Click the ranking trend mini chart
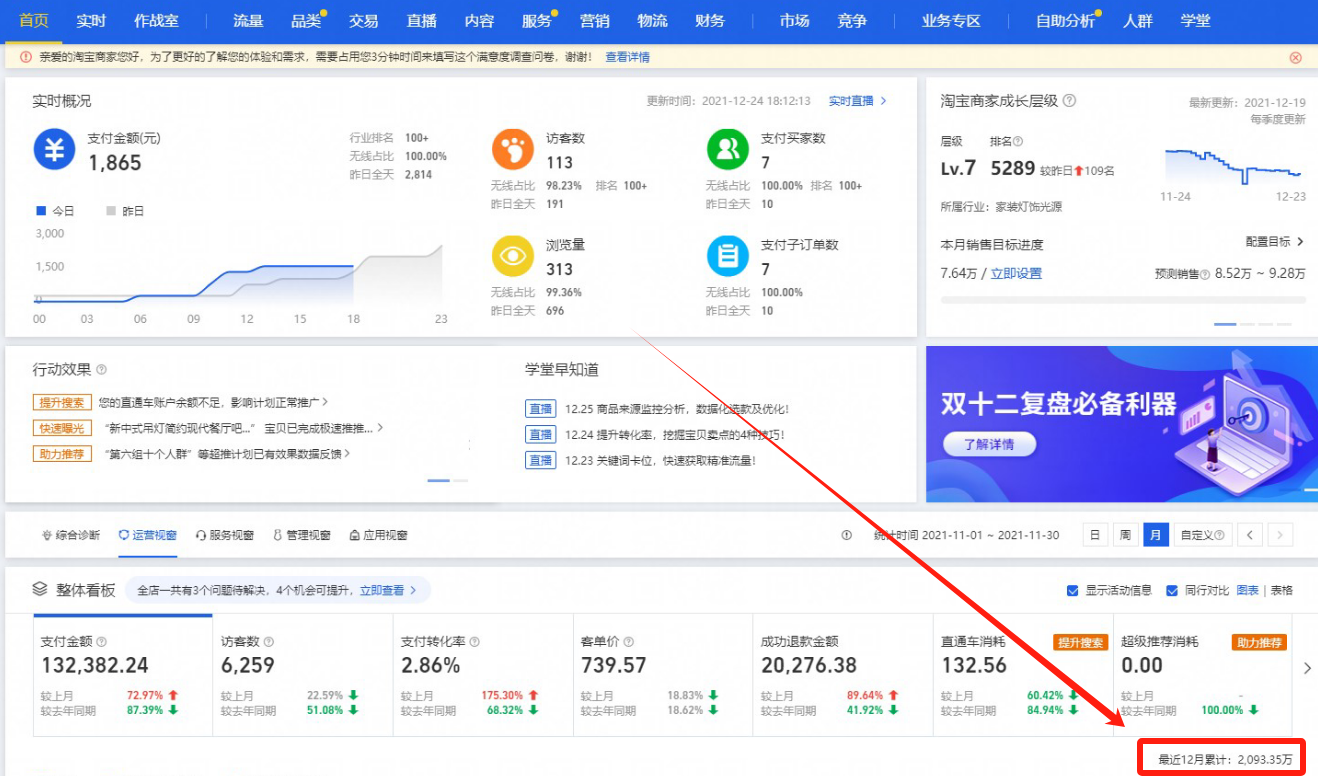Image resolution: width=1318 pixels, height=776 pixels. point(1235,165)
